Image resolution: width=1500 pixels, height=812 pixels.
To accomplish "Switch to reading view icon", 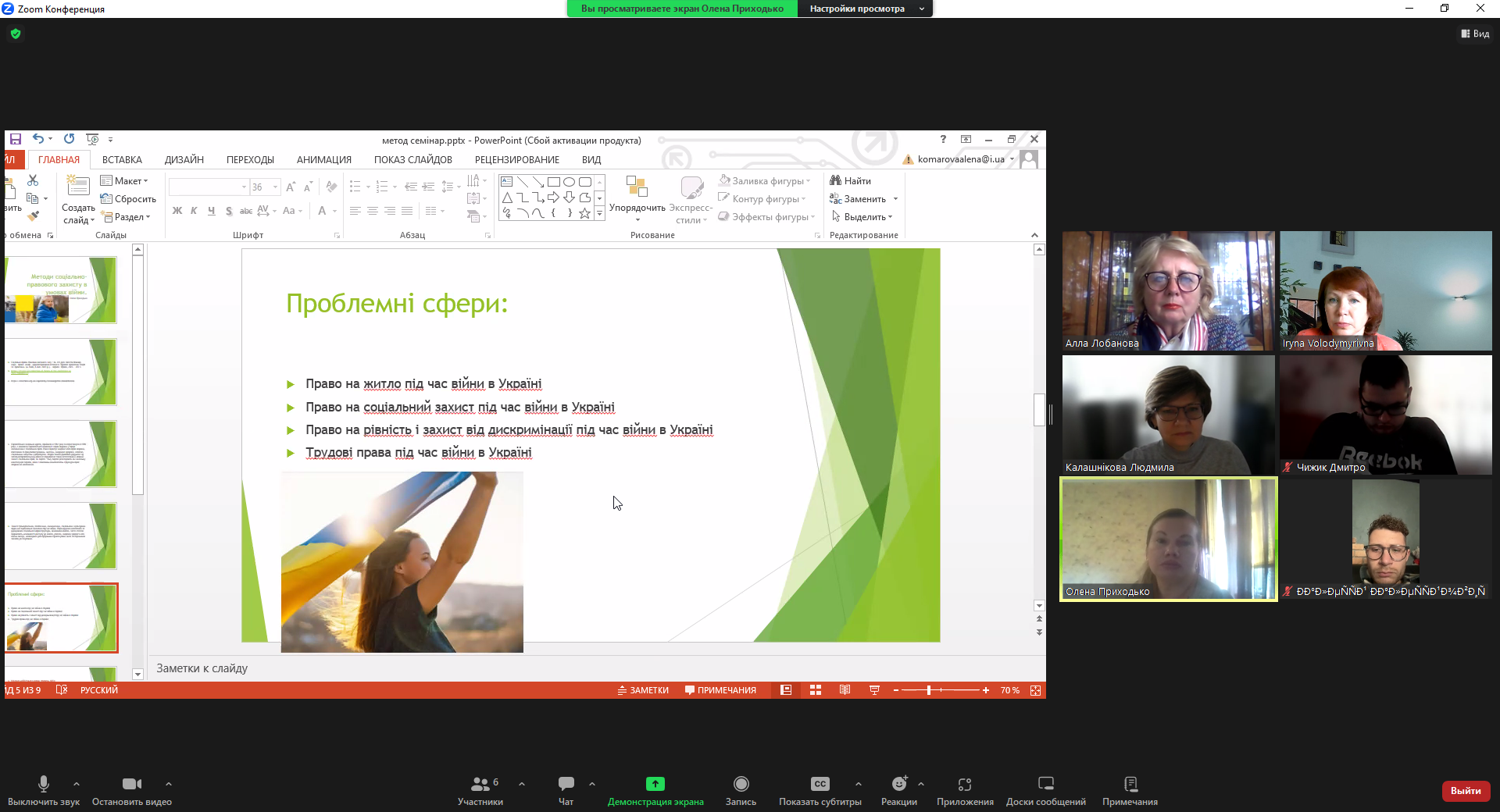I will [x=845, y=690].
